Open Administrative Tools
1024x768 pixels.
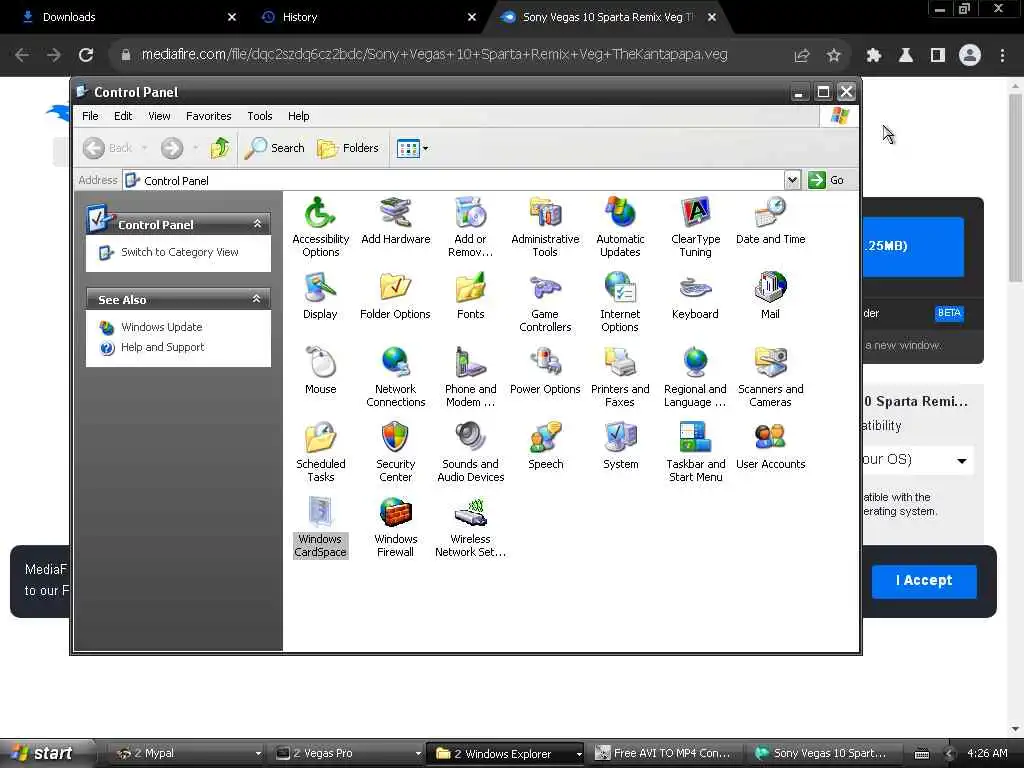tap(545, 227)
